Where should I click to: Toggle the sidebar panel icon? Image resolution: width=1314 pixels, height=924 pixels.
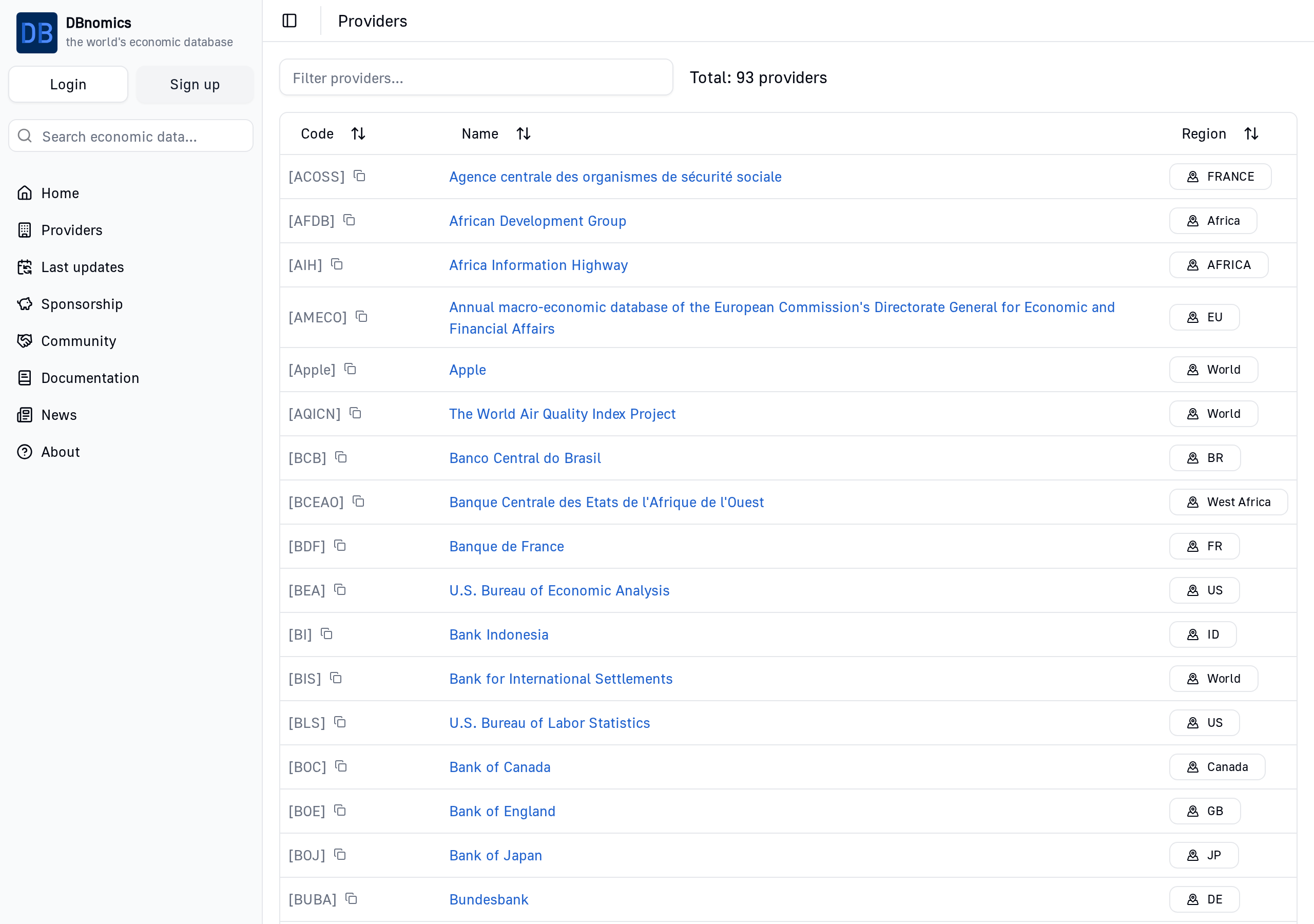click(x=289, y=21)
